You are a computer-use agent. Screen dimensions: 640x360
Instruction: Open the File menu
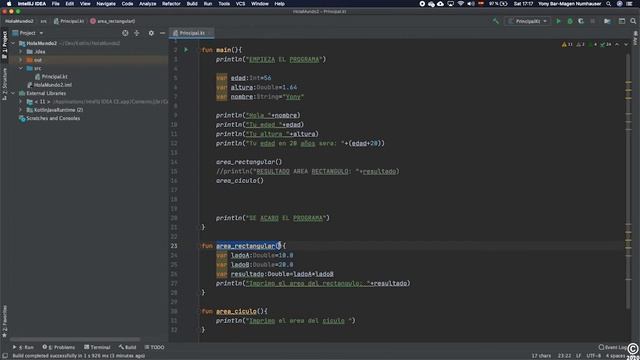click(56, 4)
